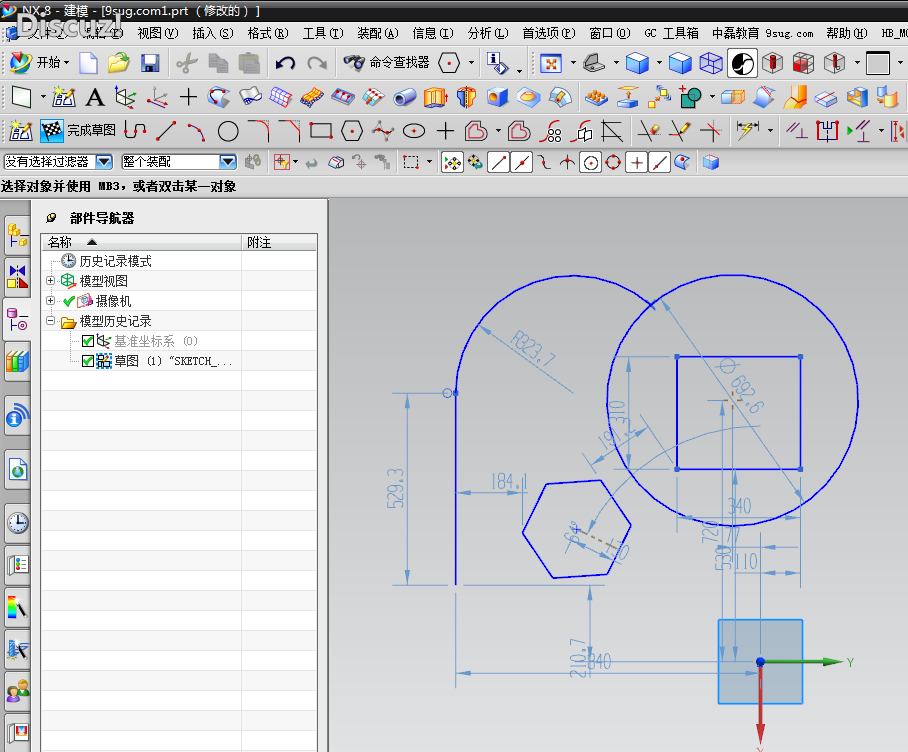Select the Chamfer sketch tool
Image resolution: width=908 pixels, height=752 pixels.
[290, 131]
